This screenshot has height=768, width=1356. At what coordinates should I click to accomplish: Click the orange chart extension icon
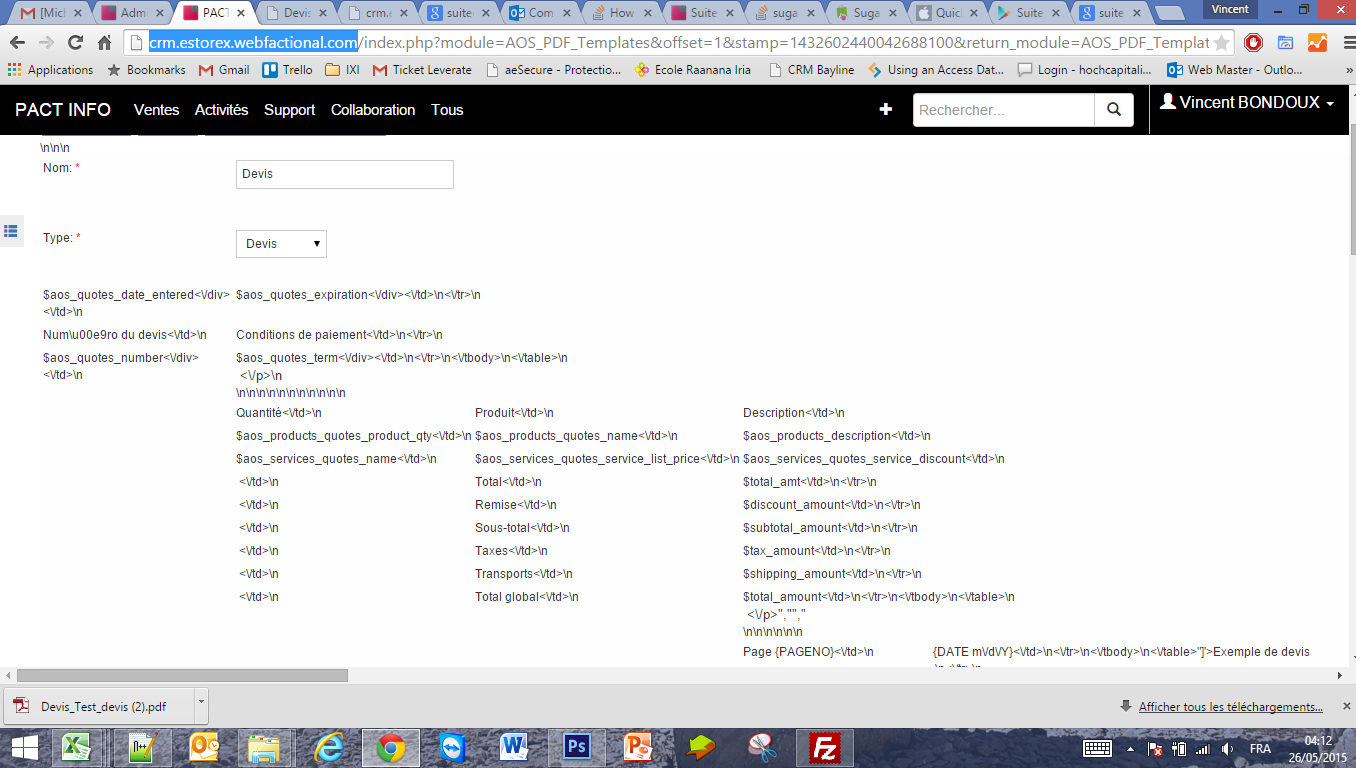(1316, 43)
